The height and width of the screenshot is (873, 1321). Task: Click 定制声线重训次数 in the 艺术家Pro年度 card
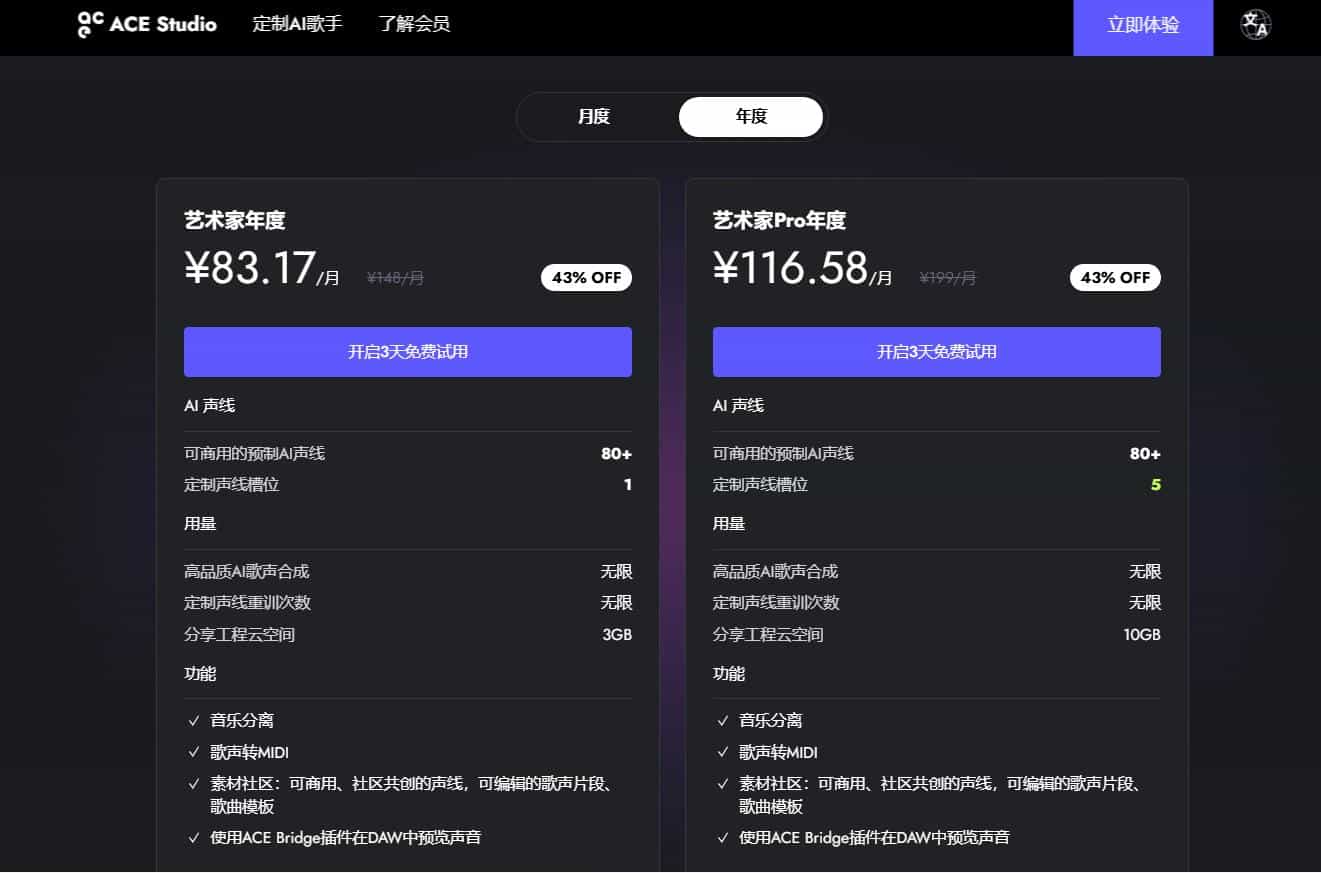777,603
